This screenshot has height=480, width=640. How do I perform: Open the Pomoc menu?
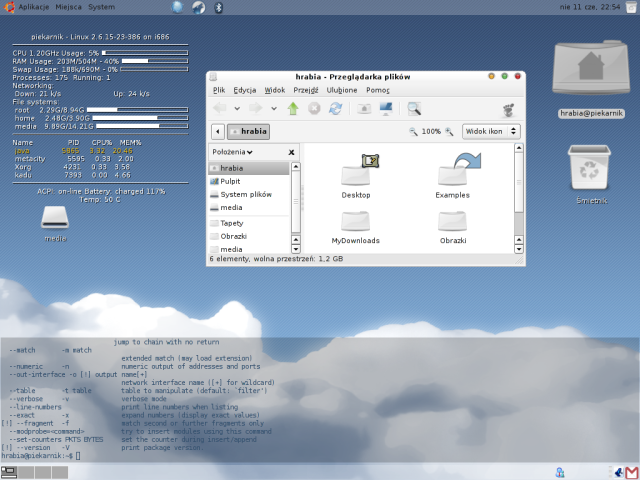pyautogui.click(x=378, y=90)
